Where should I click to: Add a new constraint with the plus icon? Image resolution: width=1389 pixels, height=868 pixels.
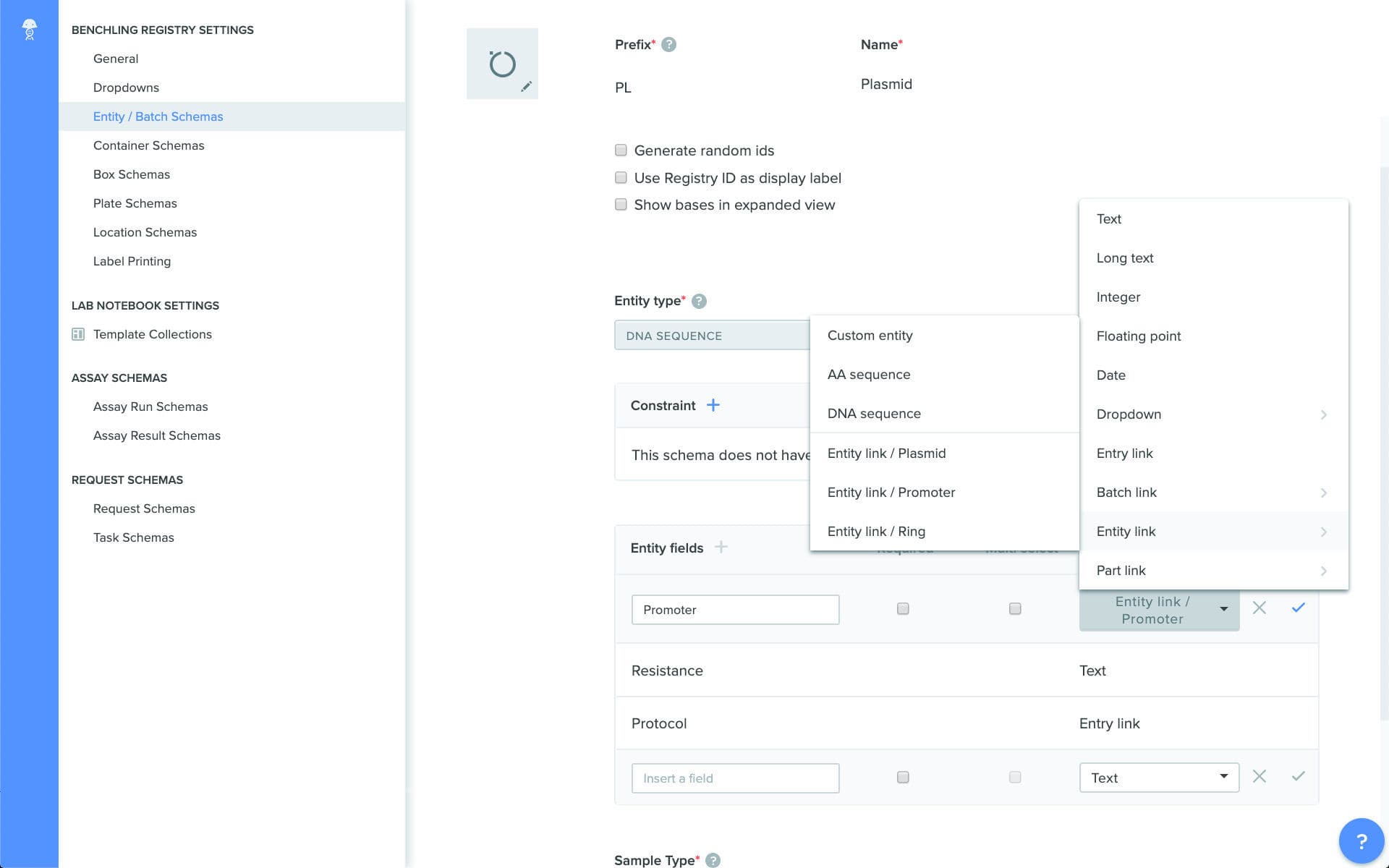[x=713, y=404]
